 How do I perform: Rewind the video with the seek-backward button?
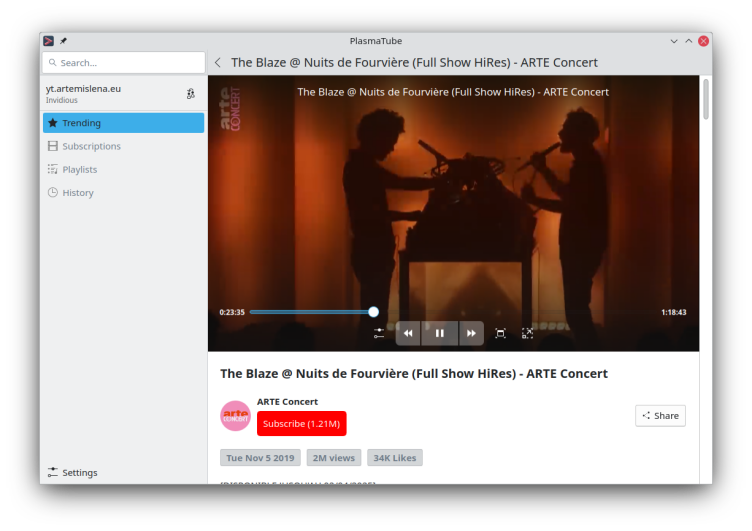(x=408, y=333)
